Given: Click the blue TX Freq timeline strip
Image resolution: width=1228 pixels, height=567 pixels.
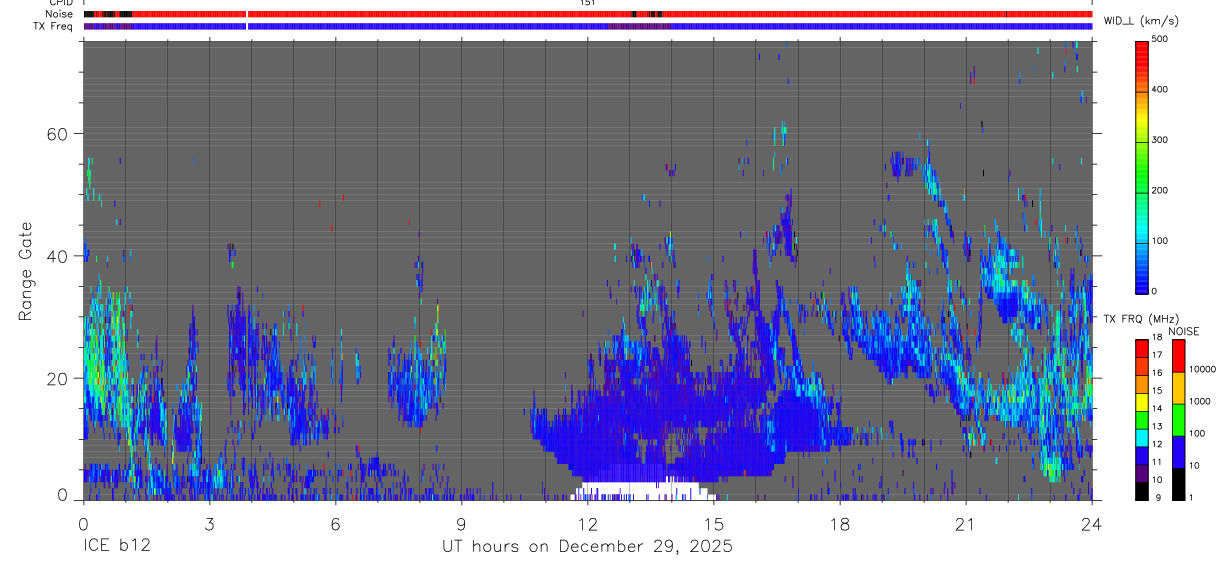Looking at the screenshot, I should point(588,26).
